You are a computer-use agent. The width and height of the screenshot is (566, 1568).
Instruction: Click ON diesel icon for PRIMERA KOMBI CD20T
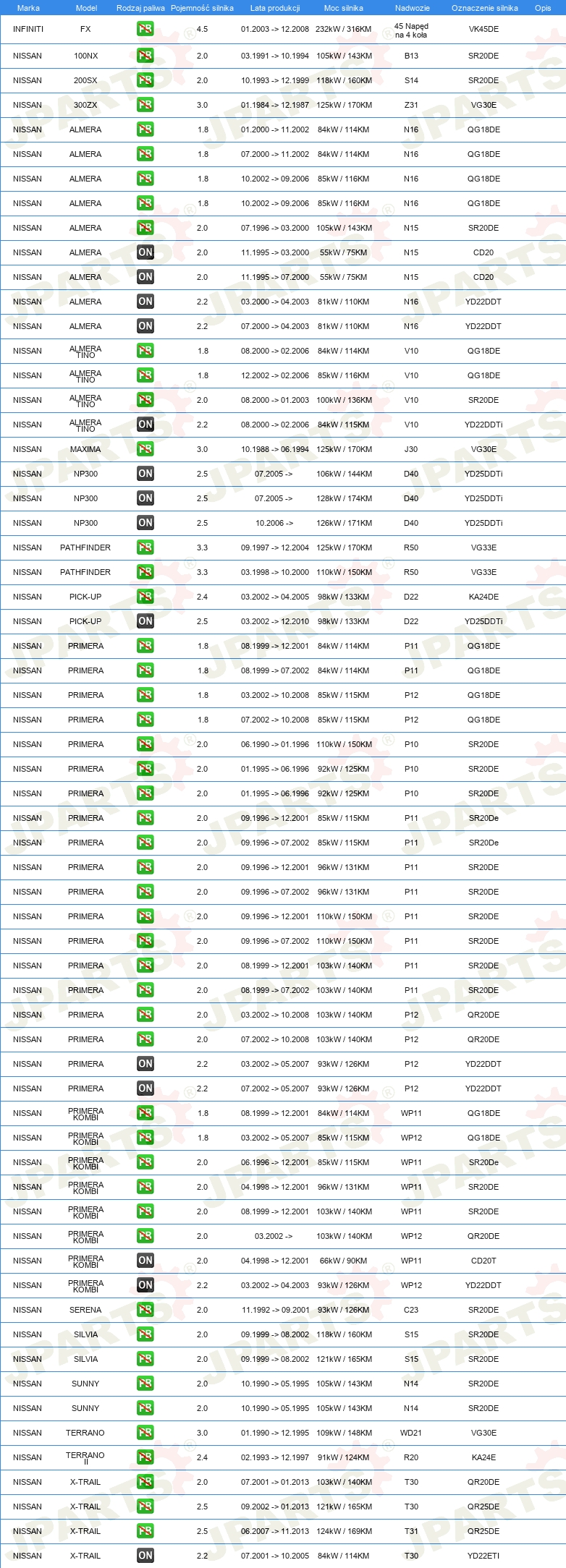tap(145, 1261)
